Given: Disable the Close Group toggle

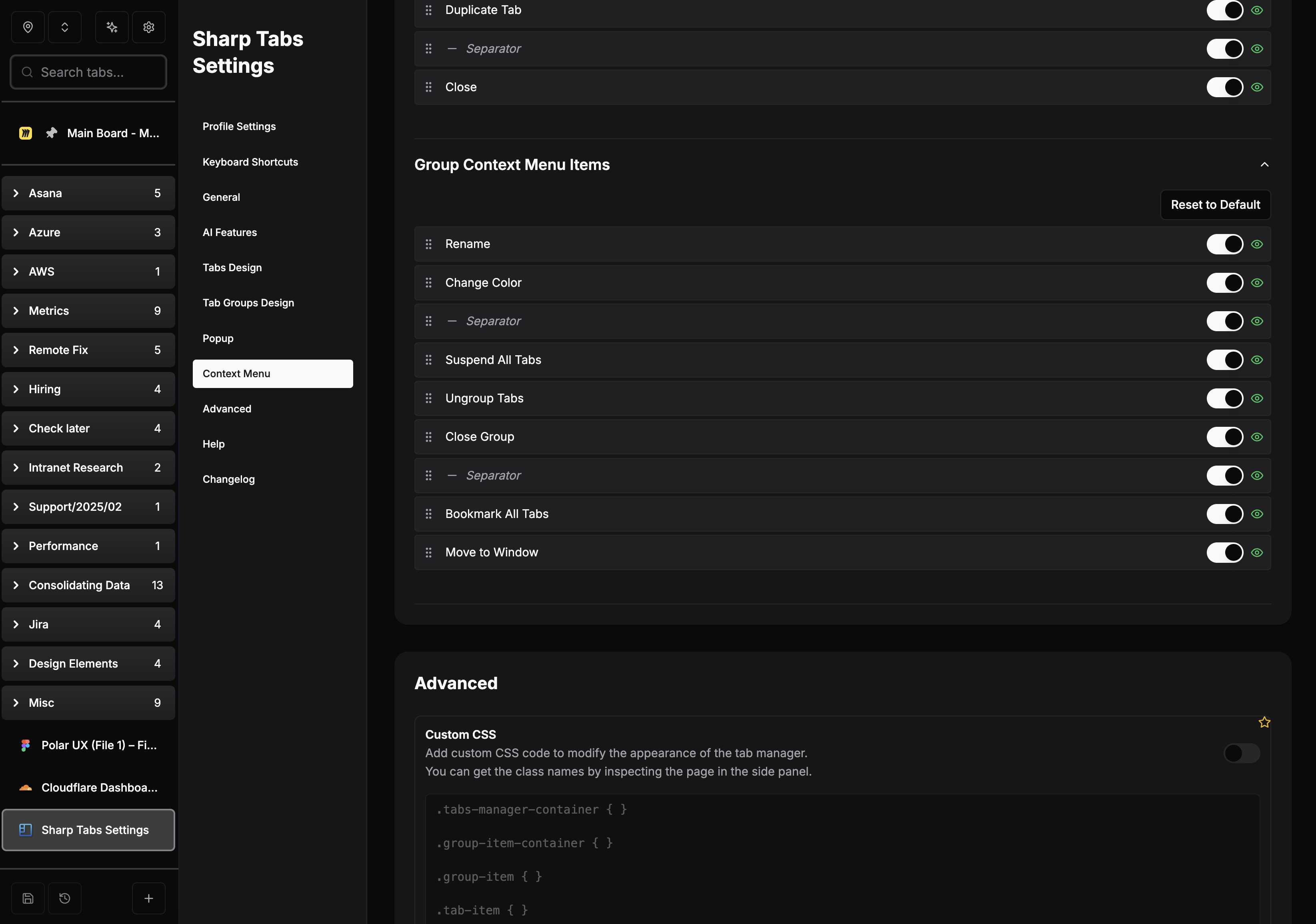Looking at the screenshot, I should click(x=1224, y=437).
